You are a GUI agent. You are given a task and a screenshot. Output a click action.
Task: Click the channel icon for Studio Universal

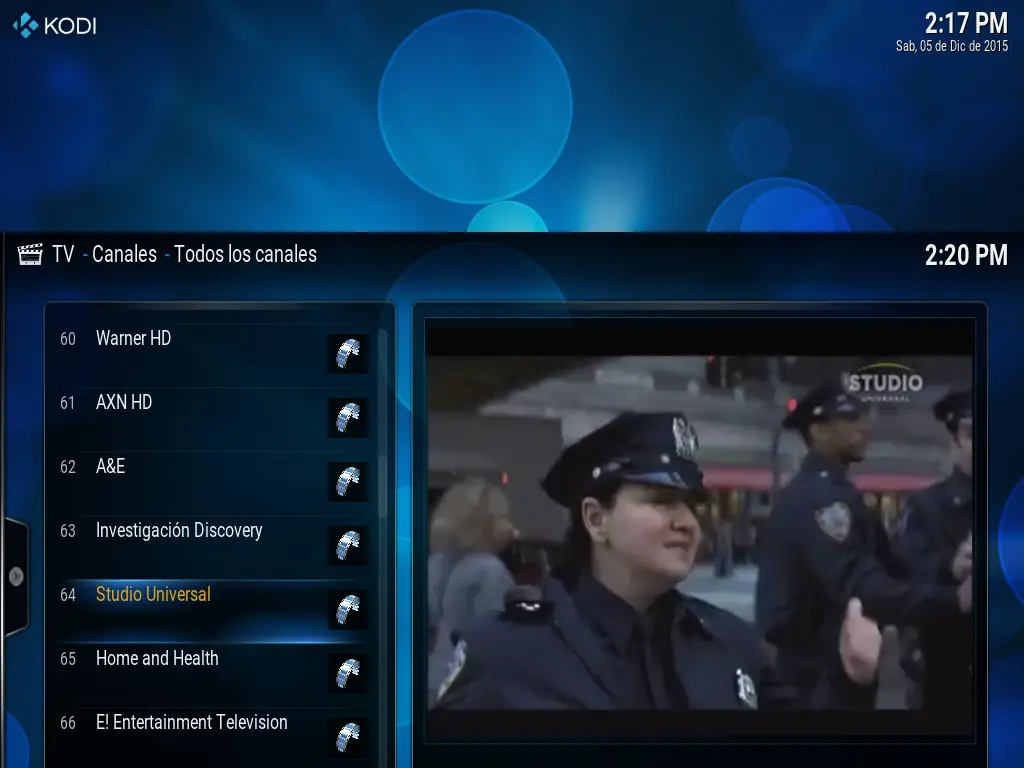click(x=347, y=610)
